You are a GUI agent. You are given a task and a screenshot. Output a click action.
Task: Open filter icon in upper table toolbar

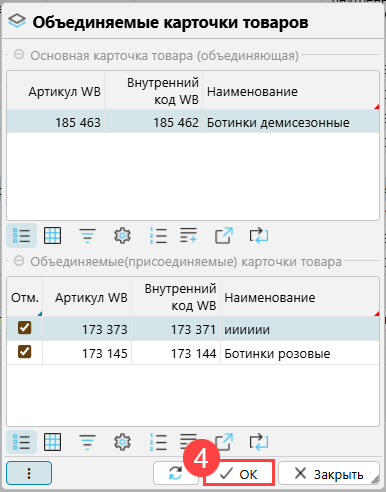point(87,236)
